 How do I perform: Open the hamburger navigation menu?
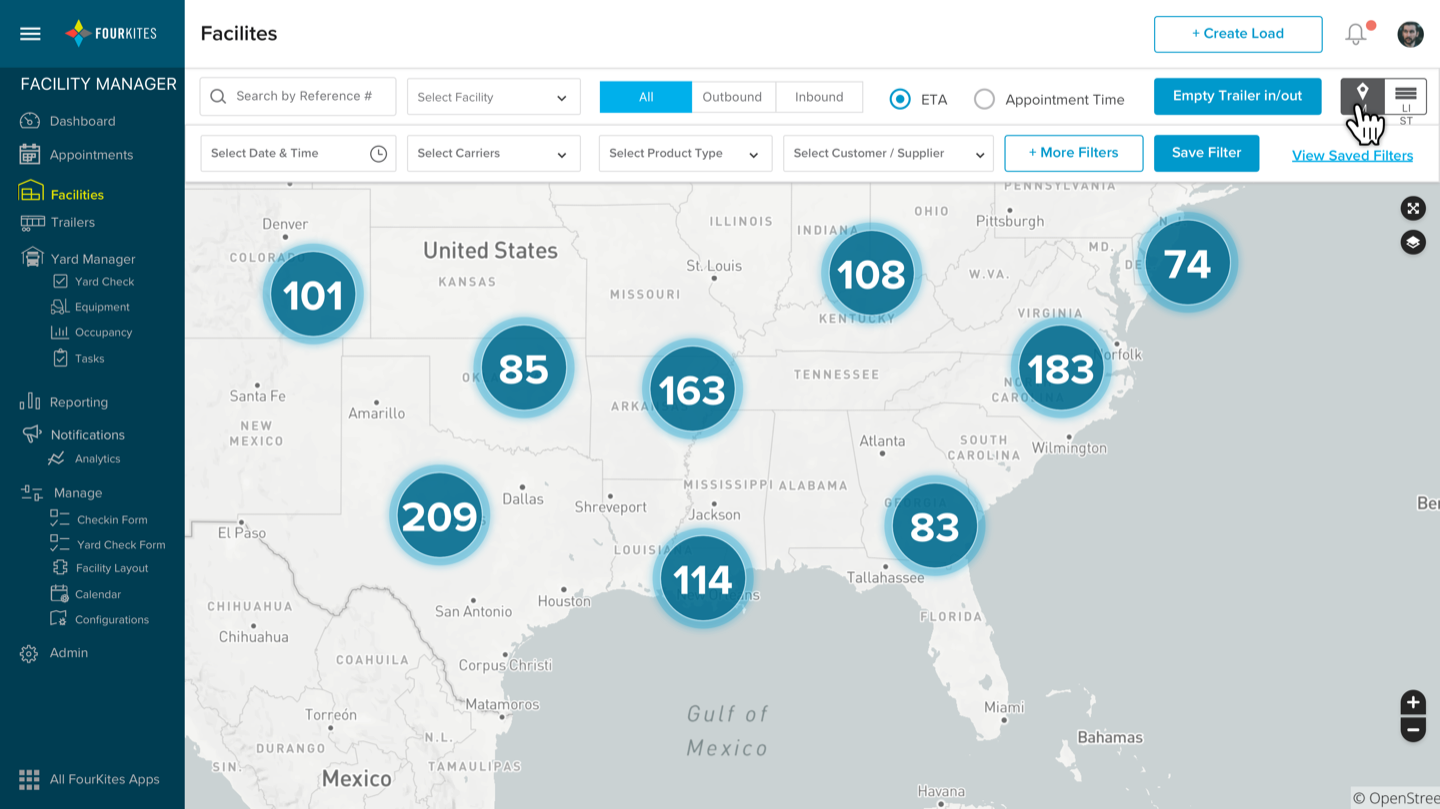pyautogui.click(x=30, y=33)
